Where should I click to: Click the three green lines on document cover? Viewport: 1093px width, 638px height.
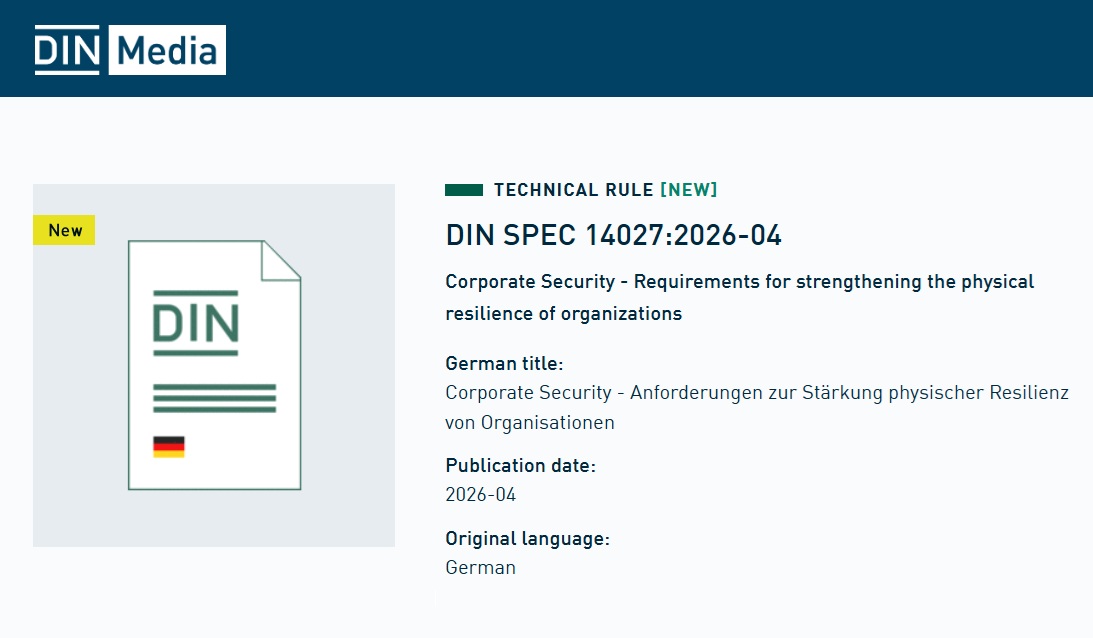[214, 397]
